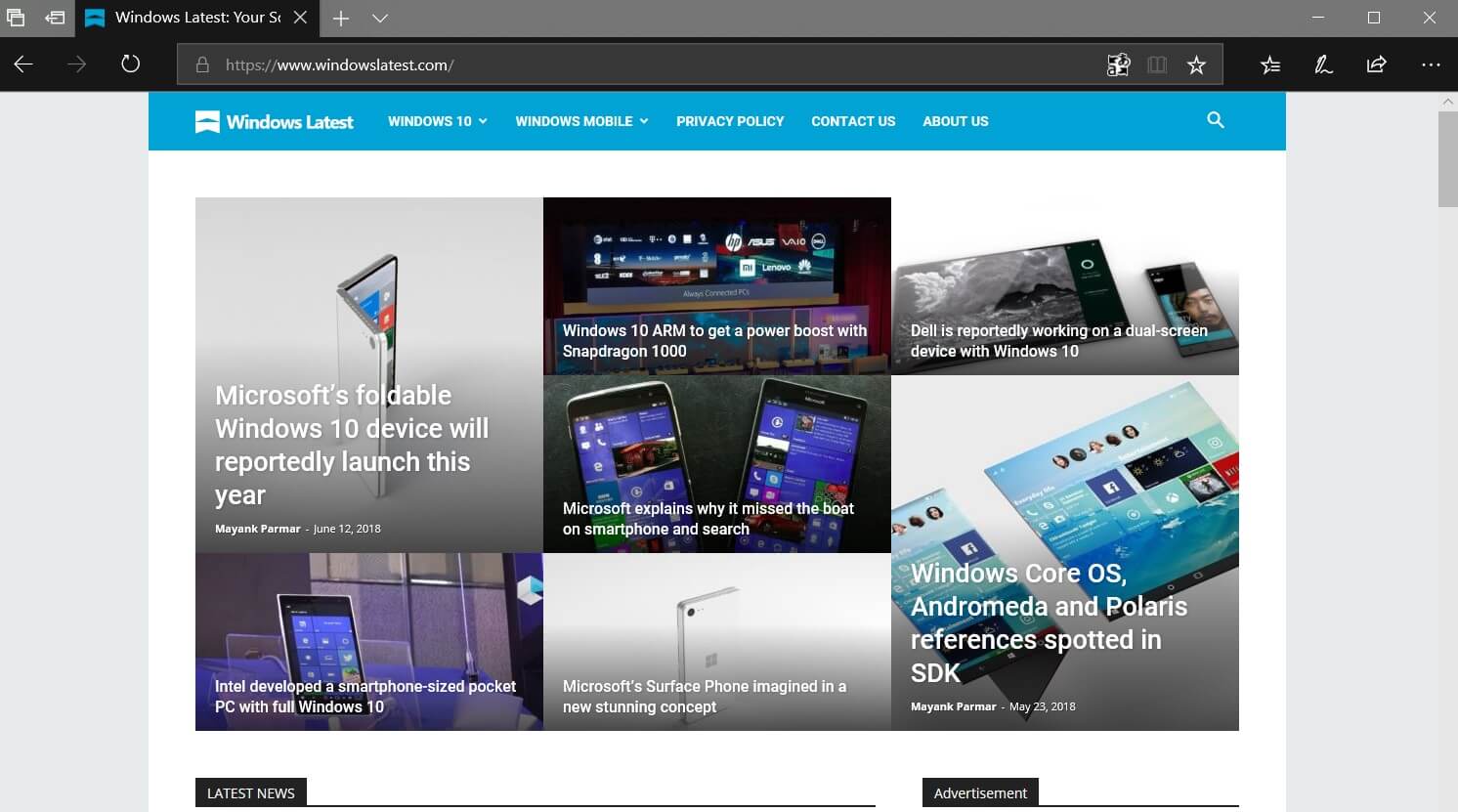Expand the WINDOWS 10 navigation dropdown
The width and height of the screenshot is (1458, 812).
pyautogui.click(x=437, y=121)
